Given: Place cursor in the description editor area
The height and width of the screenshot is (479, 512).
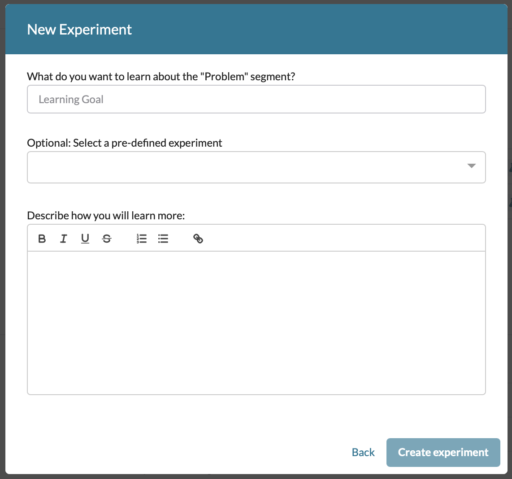Looking at the screenshot, I should pyautogui.click(x=256, y=323).
